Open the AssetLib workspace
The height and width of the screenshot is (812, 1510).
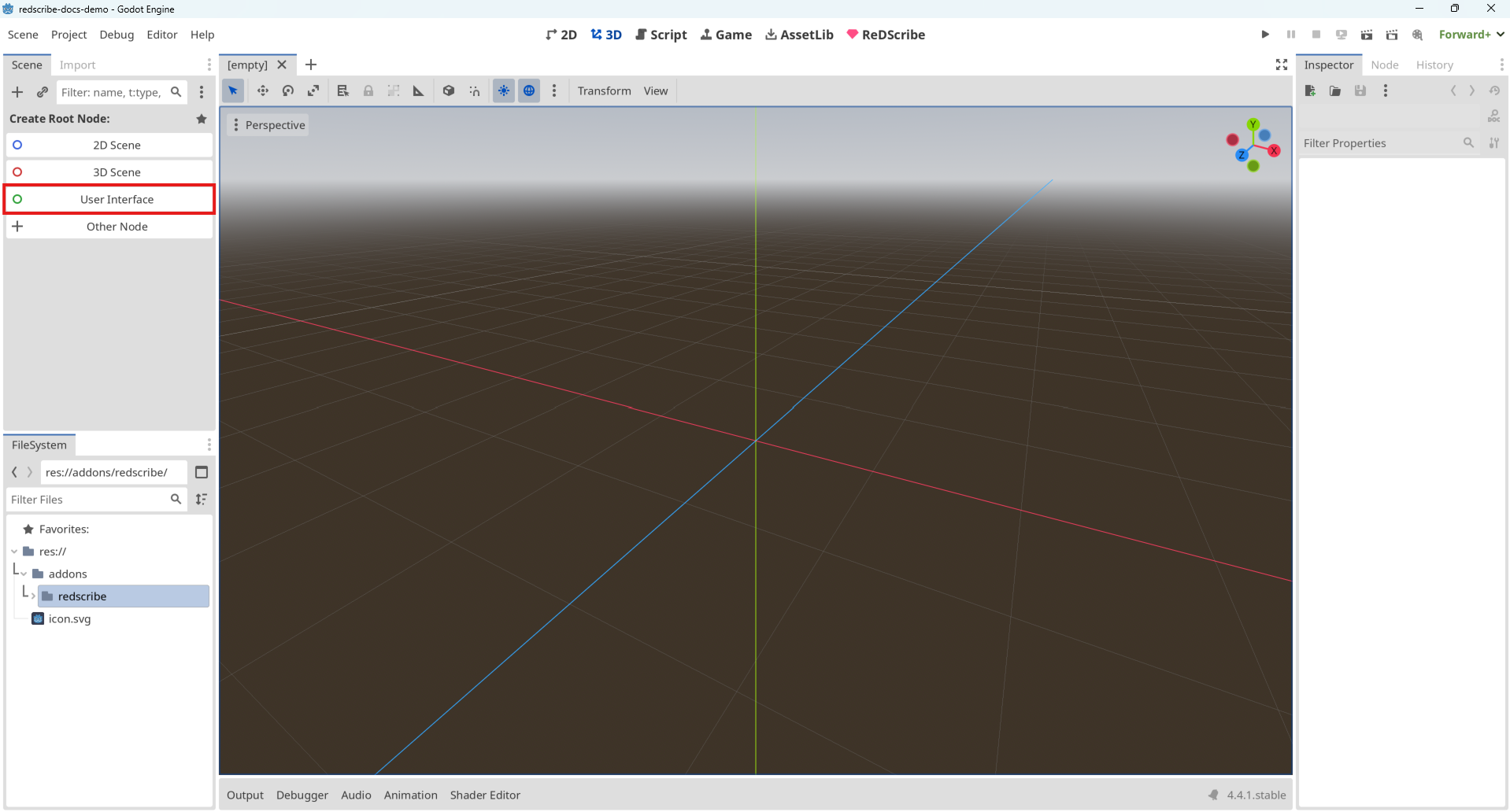coord(799,35)
